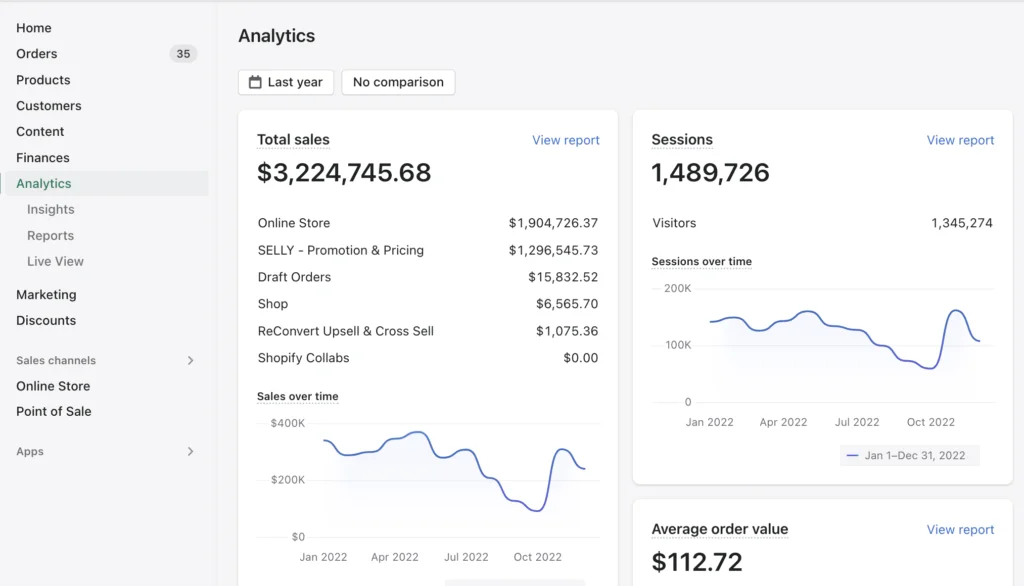Expand the Apps section chevron

coord(190,451)
